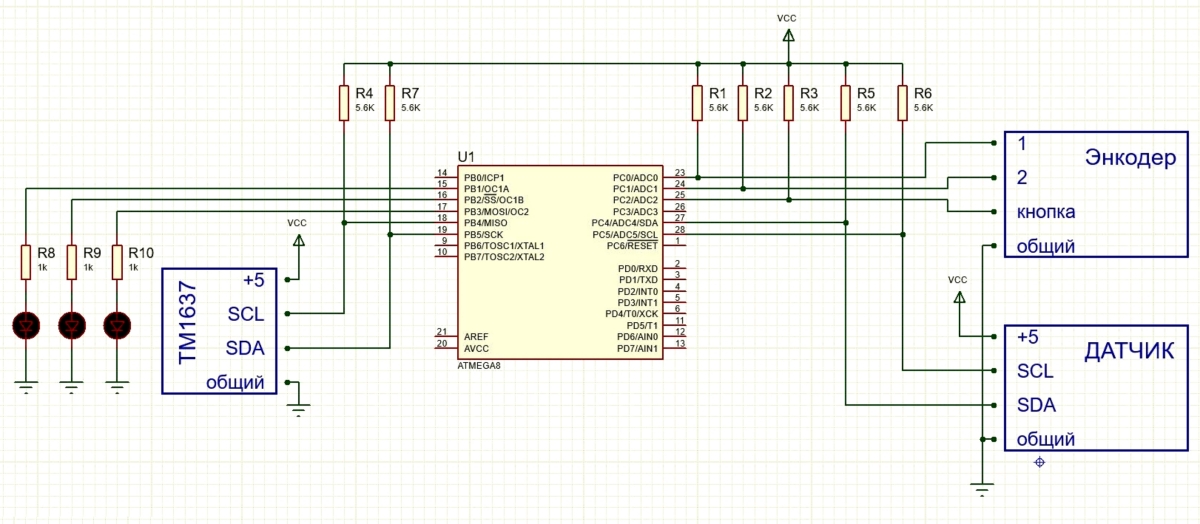Click the SCL terminal of TM1637
Image resolution: width=1200 pixels, height=524 pixels.
[246, 314]
